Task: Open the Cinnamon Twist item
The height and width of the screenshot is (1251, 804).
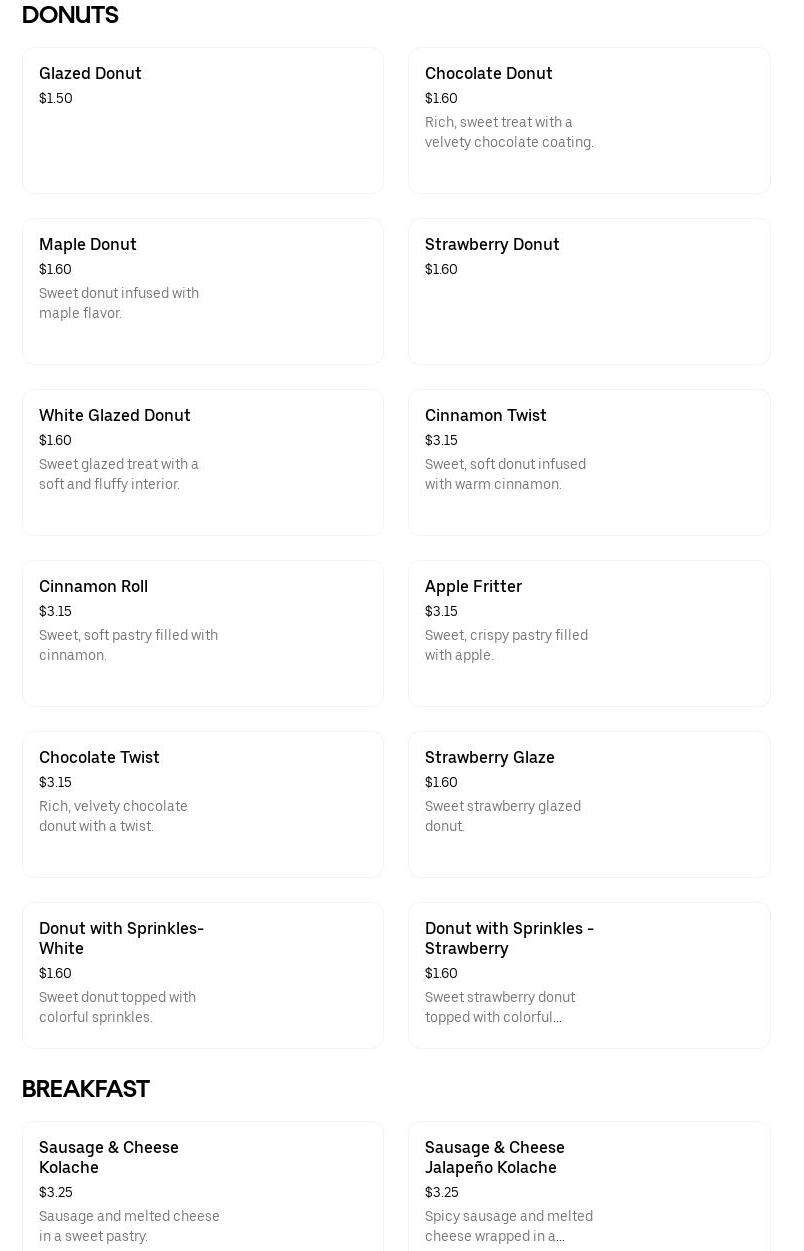Action: (x=589, y=462)
